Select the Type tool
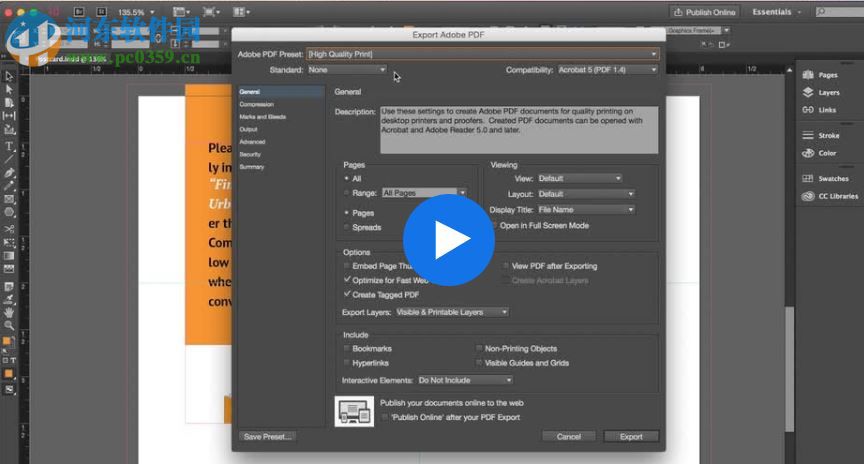The width and height of the screenshot is (864, 464). (x=9, y=146)
